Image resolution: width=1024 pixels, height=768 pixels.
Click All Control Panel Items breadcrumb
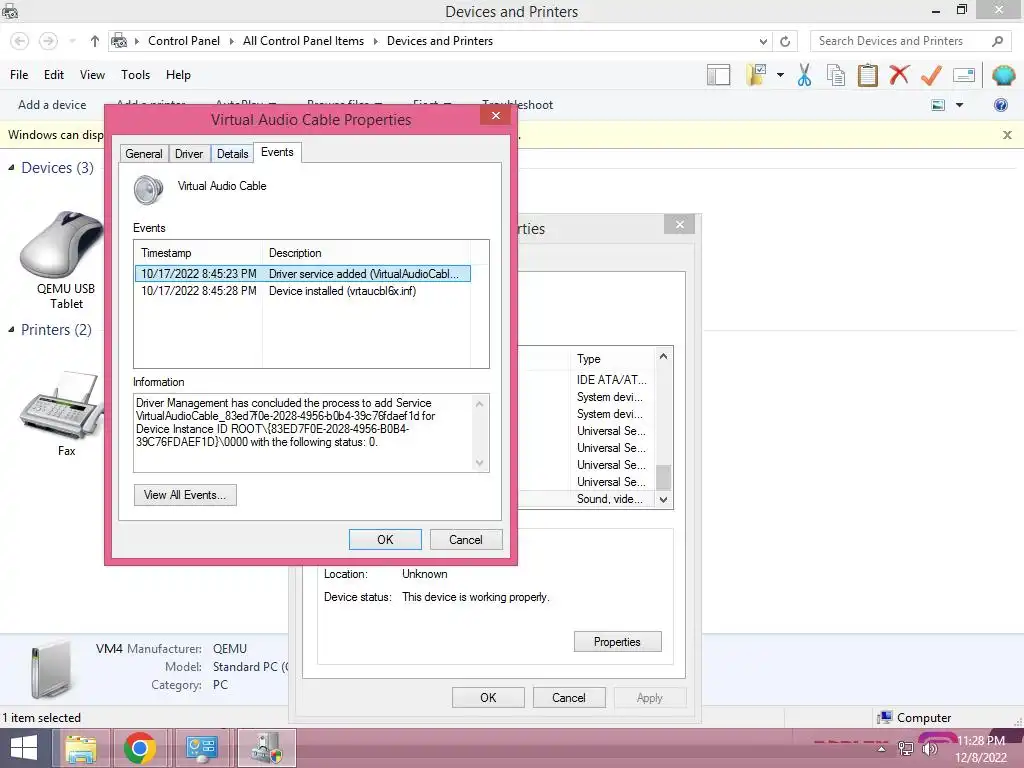click(x=304, y=41)
